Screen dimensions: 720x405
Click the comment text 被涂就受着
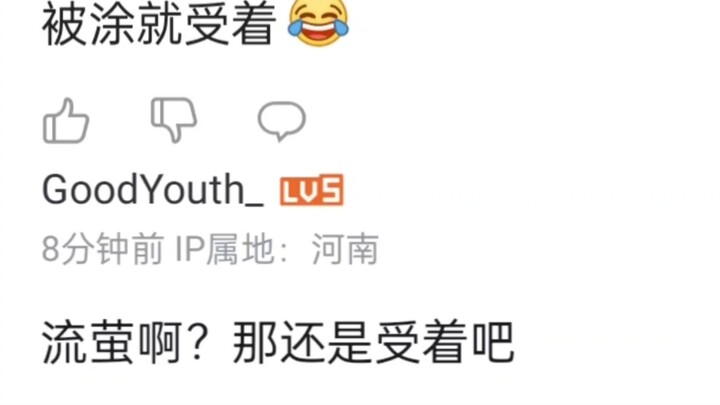pos(159,24)
